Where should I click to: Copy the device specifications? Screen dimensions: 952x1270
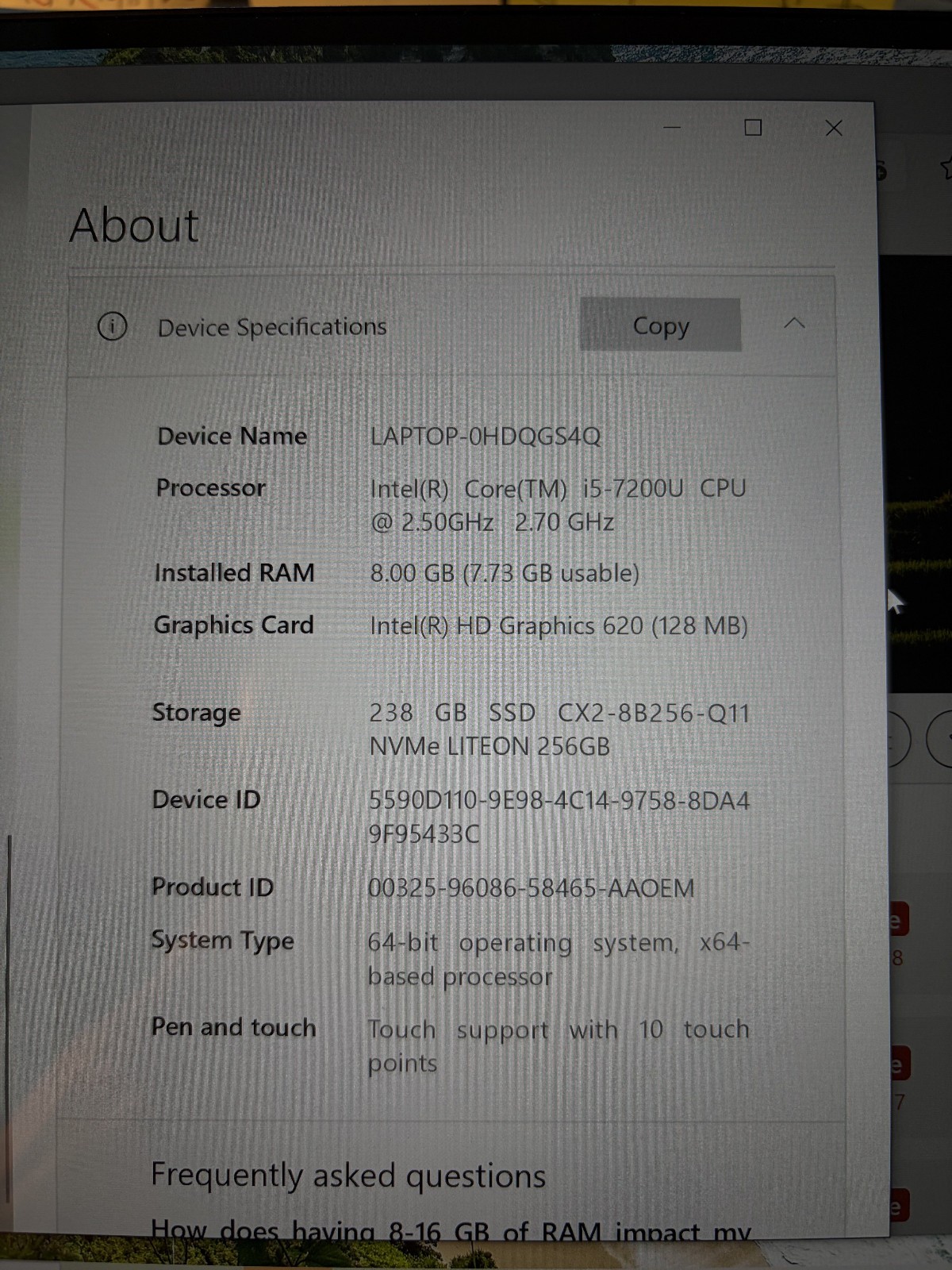click(x=660, y=325)
